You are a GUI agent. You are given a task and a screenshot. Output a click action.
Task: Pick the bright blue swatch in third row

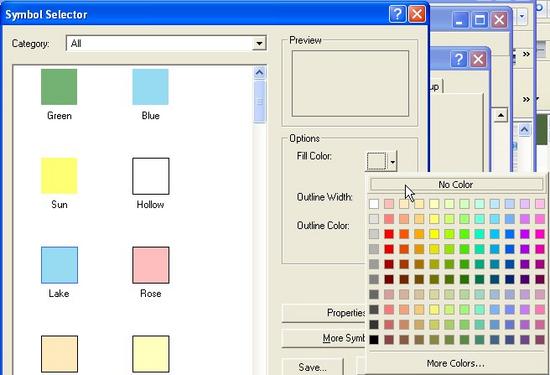510,234
